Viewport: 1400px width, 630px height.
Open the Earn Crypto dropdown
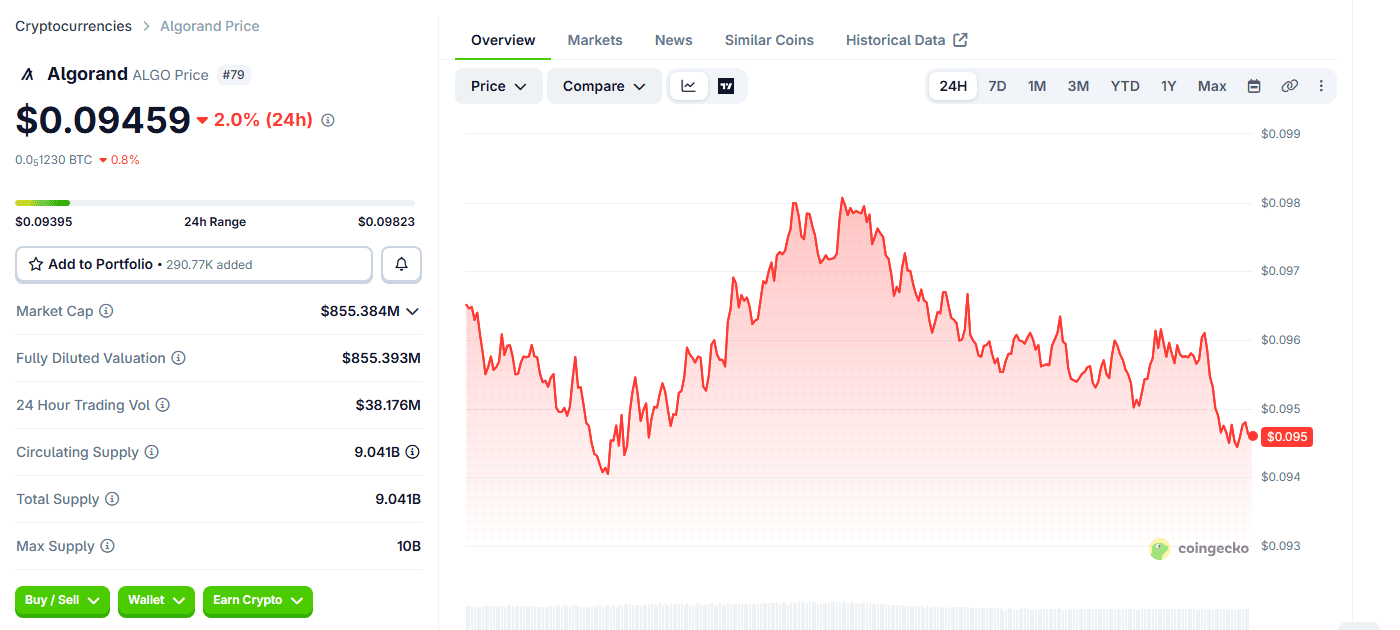coord(258,600)
